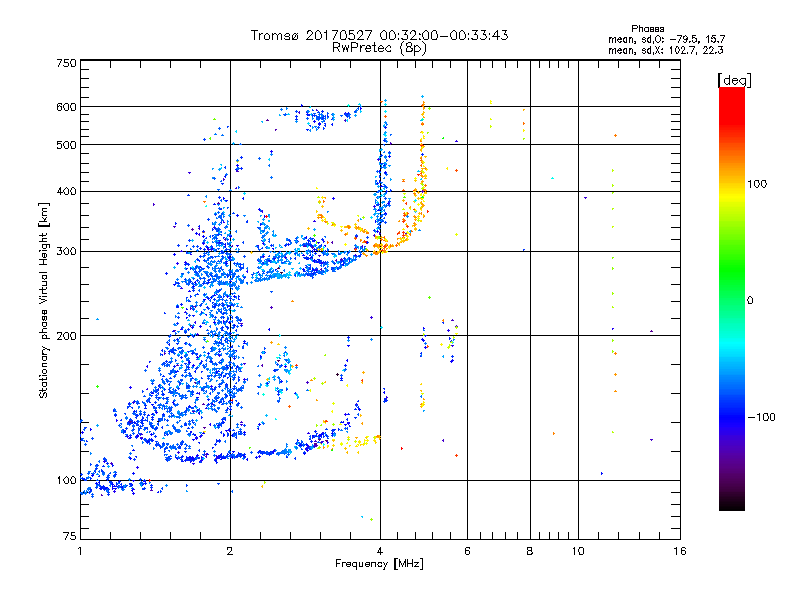Click the colorbar tick label '-100'

pyautogui.click(x=761, y=417)
